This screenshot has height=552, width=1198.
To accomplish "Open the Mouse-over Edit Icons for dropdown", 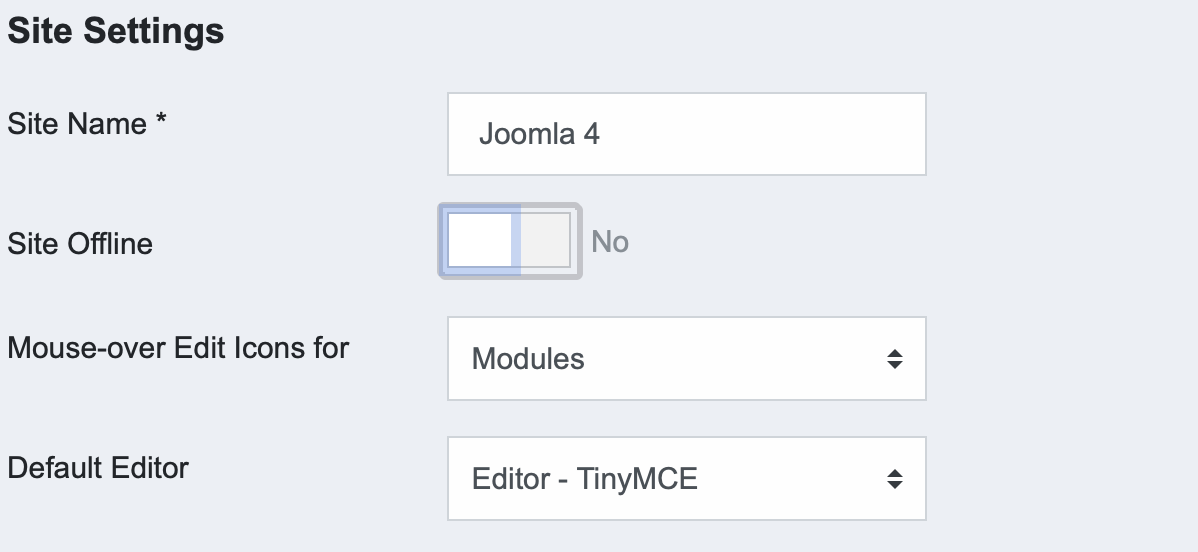I will click(x=686, y=358).
